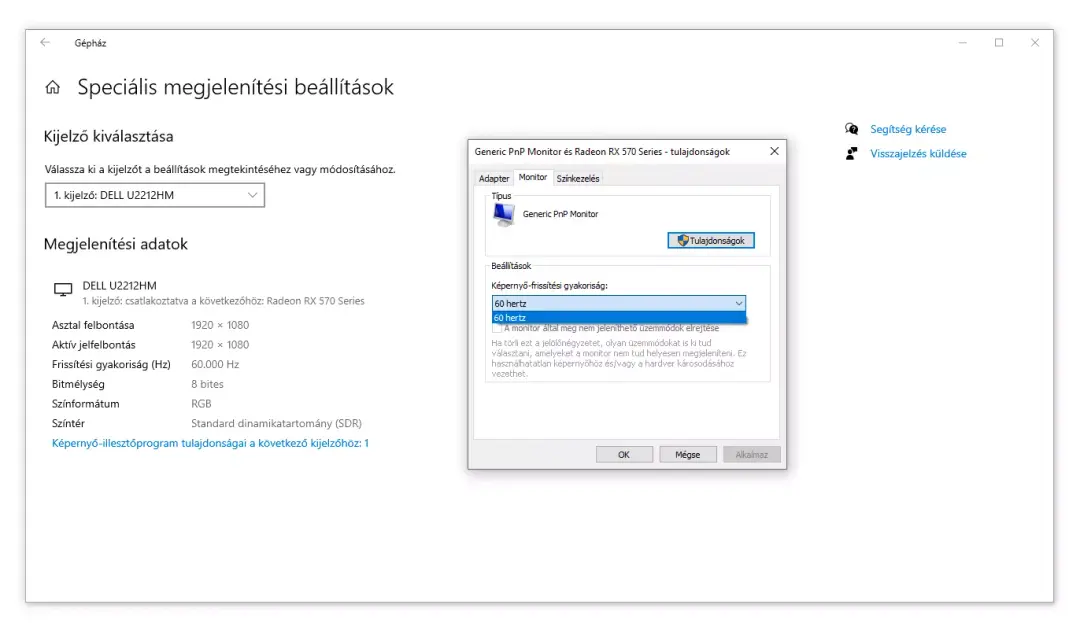Click the Bitmélység label

[78, 384]
